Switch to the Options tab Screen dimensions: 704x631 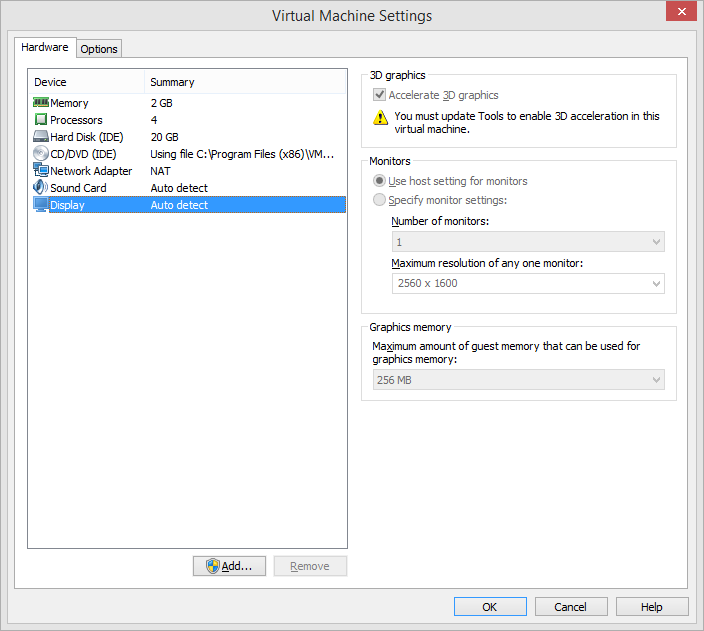99,49
